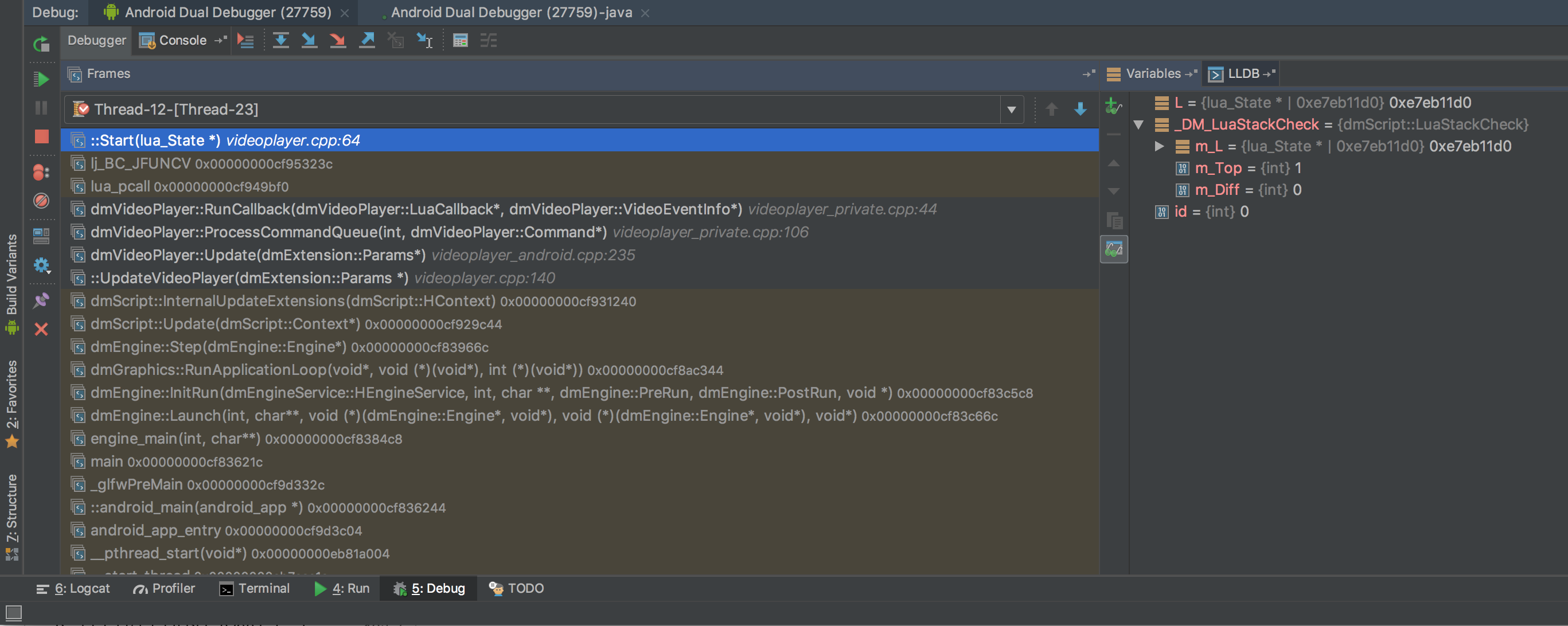Click the Step Out icon
The image size is (1568, 626).
point(367,41)
